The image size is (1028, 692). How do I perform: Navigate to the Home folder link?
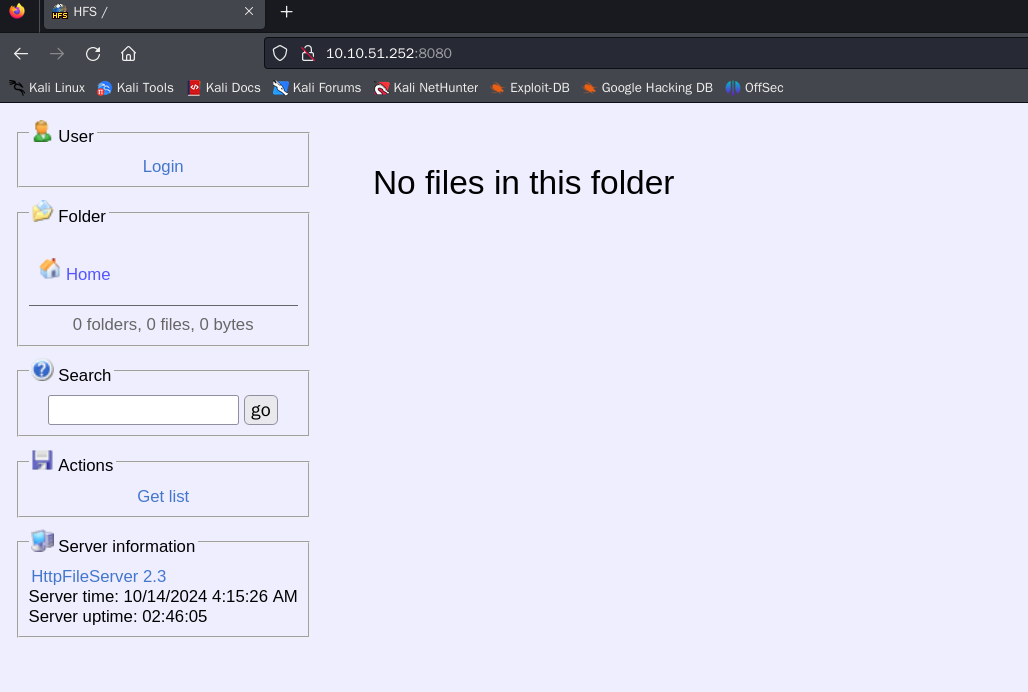[x=88, y=275]
